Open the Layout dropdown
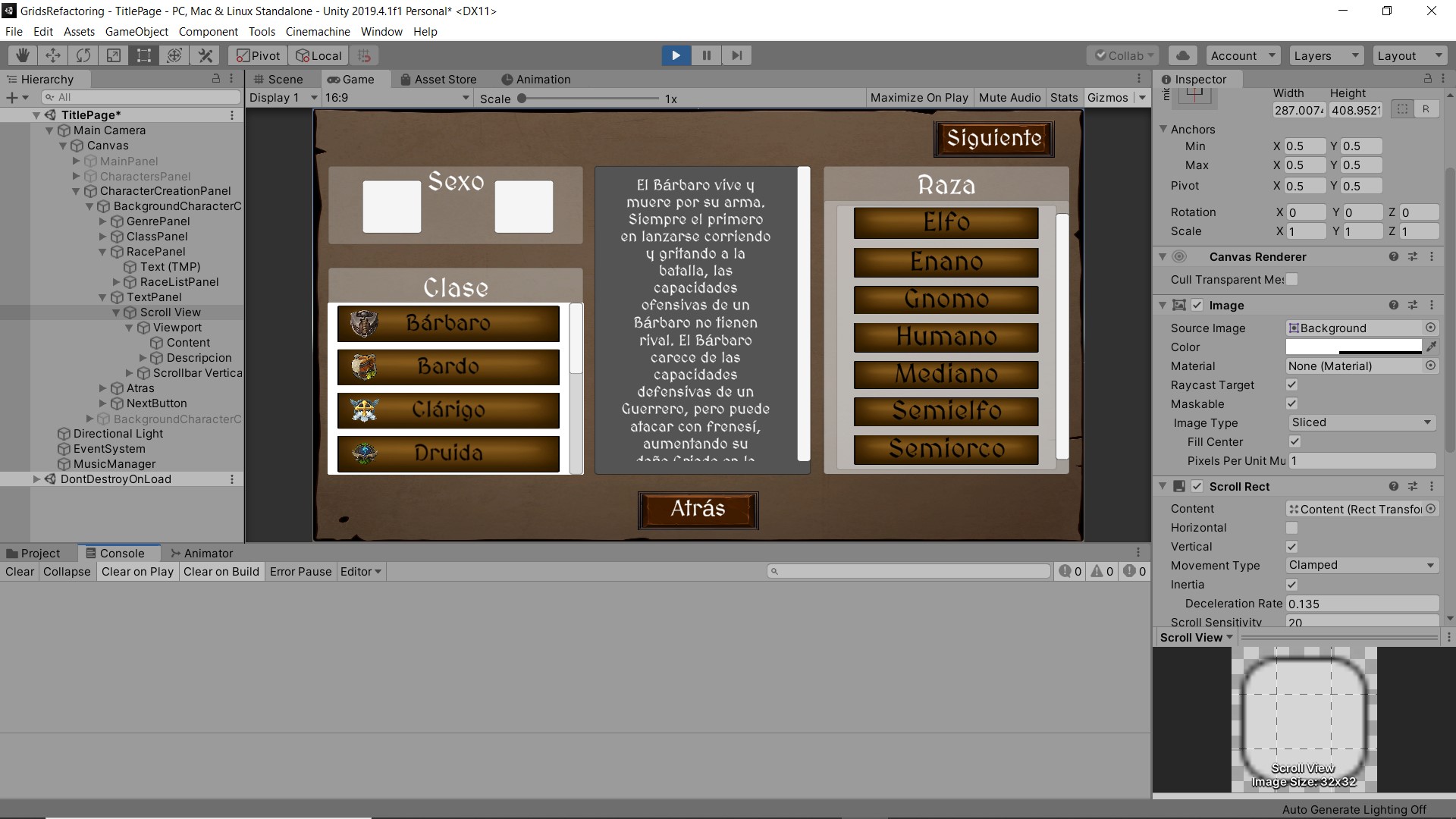The image size is (1456, 819). tap(1409, 55)
